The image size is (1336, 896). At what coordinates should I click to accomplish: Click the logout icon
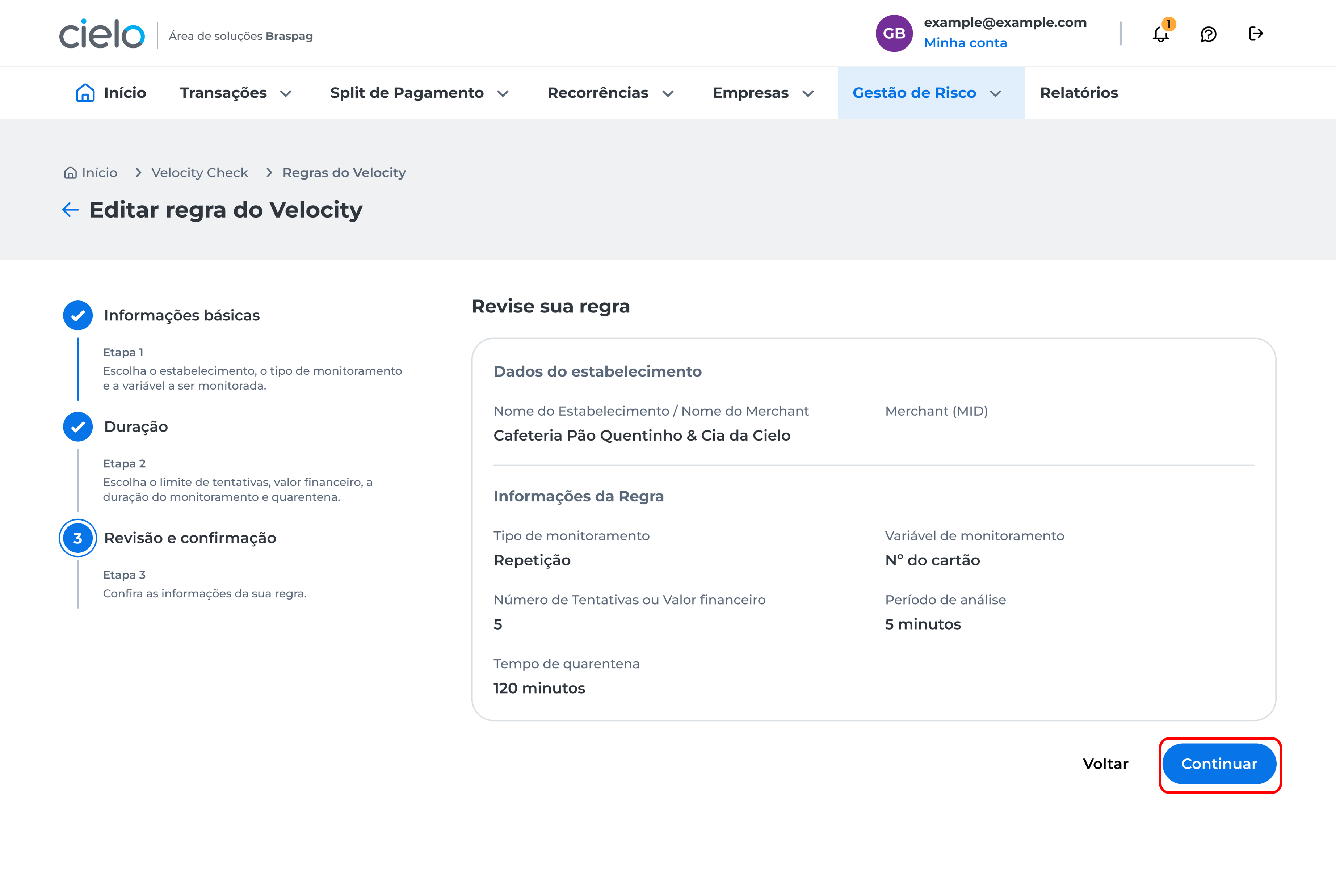coord(1255,34)
